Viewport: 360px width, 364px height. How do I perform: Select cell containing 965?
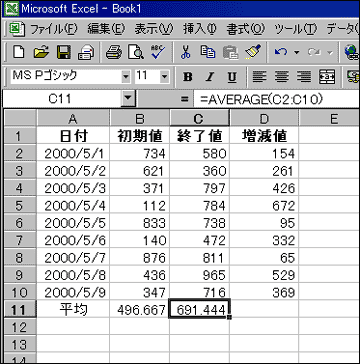pyautogui.click(x=199, y=275)
